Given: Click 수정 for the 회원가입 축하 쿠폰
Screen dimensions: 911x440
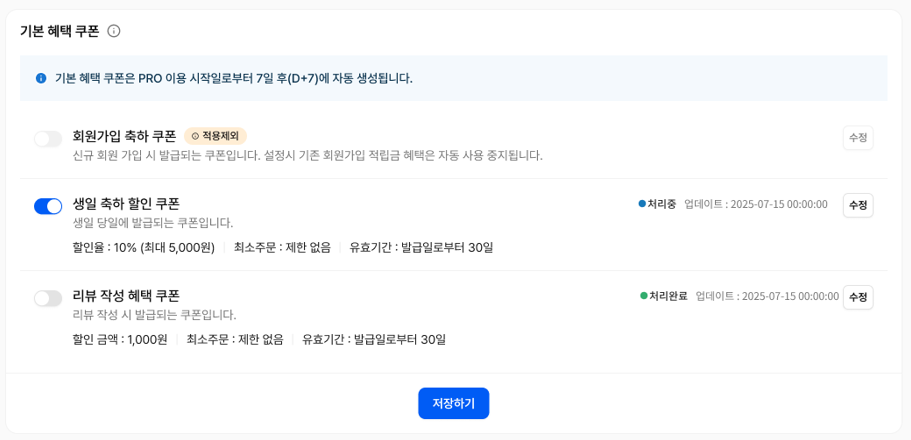Looking at the screenshot, I should coord(857,138).
